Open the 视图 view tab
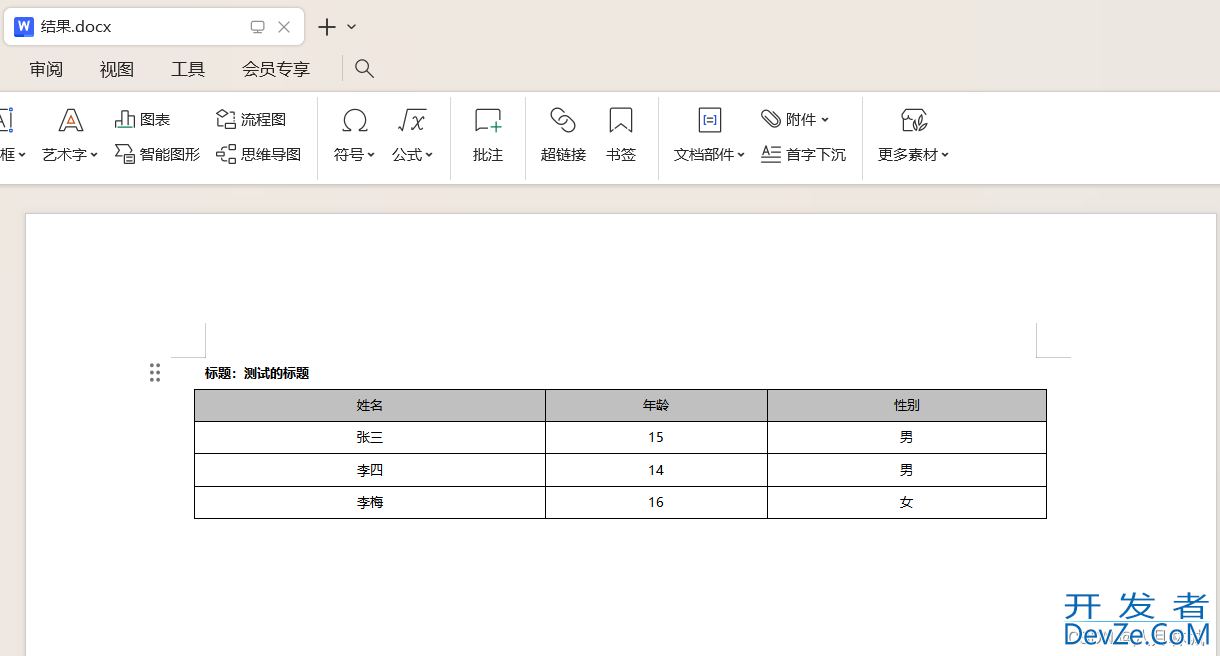 pyautogui.click(x=117, y=69)
